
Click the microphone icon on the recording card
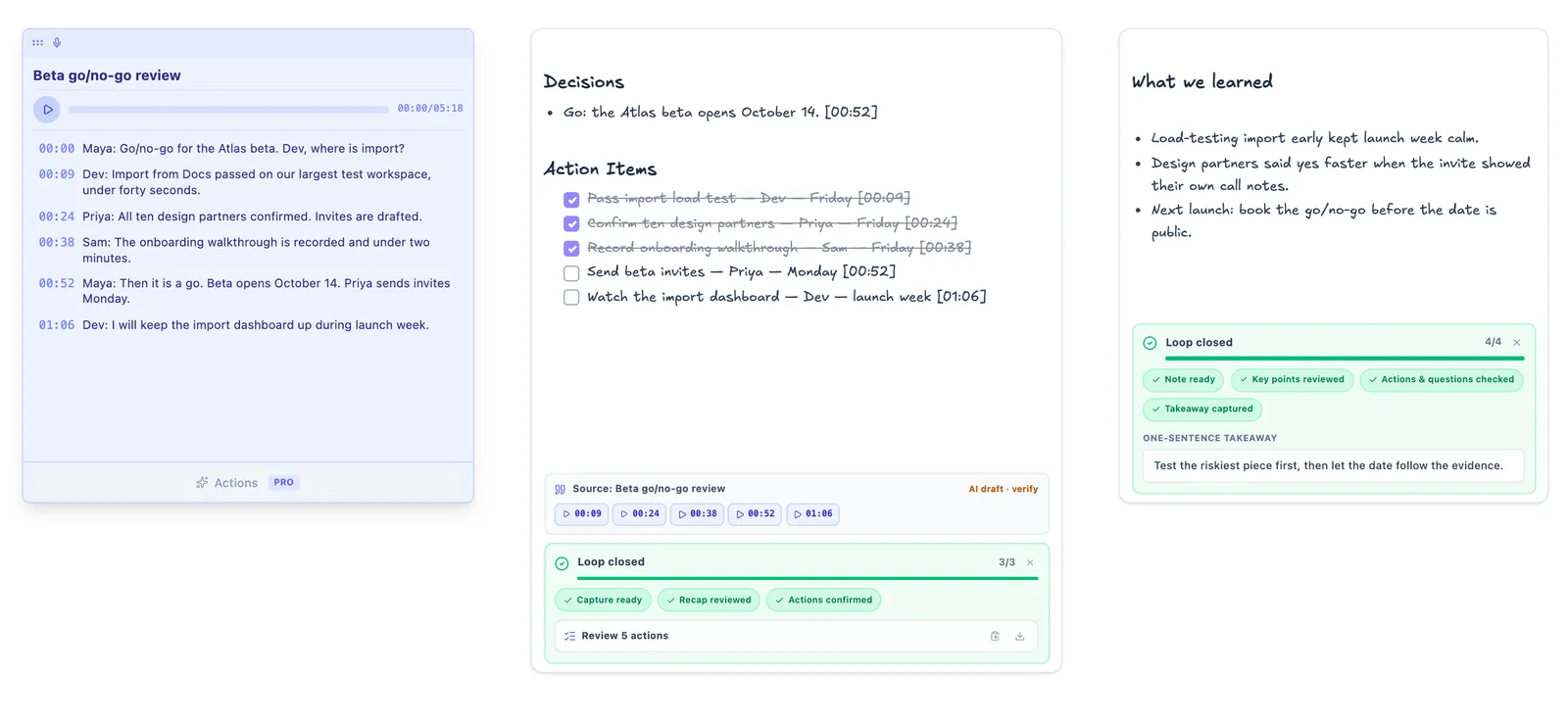[57, 43]
